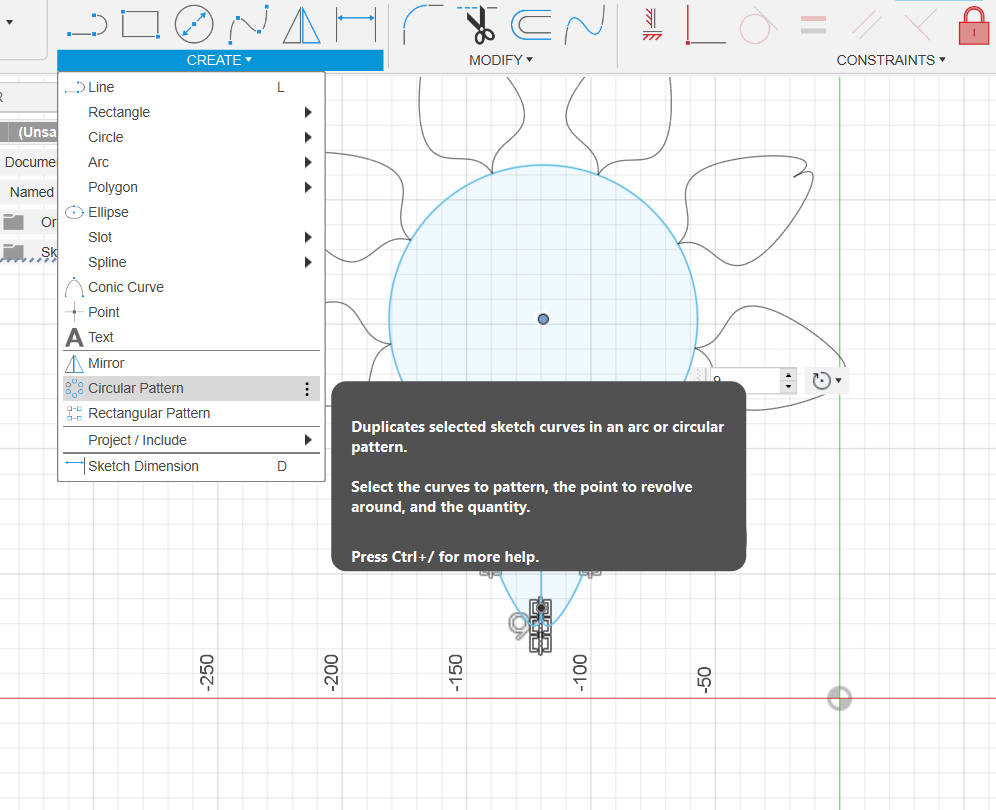Viewport: 996px width, 810px height.
Task: Select the Rectangle tool toolbar icon
Action: [140, 25]
